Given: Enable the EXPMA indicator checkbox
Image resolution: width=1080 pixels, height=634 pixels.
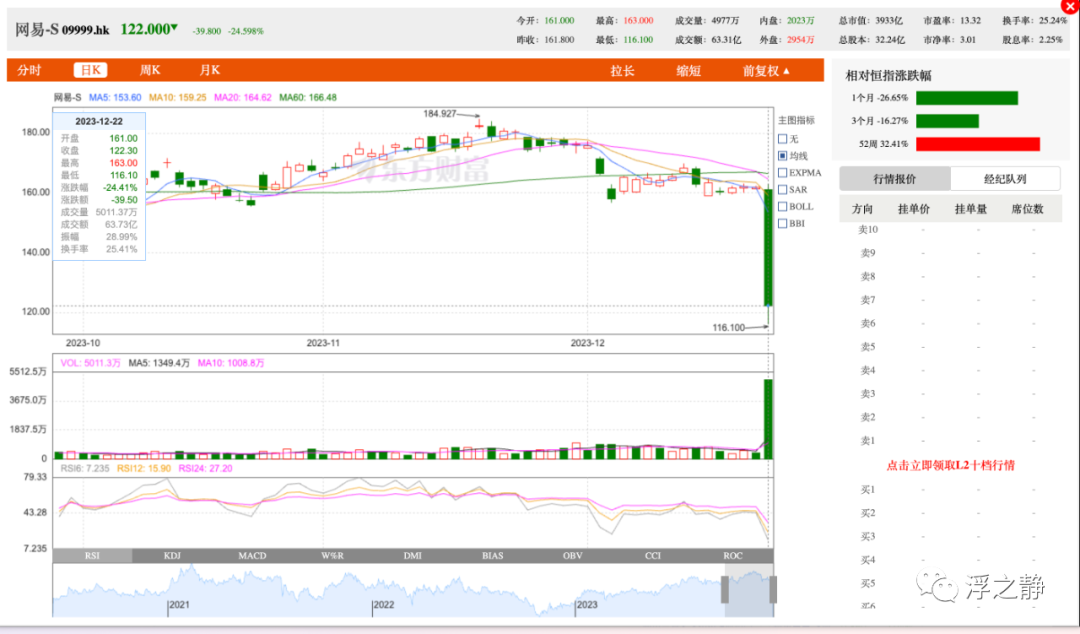Looking at the screenshot, I should point(782,173).
